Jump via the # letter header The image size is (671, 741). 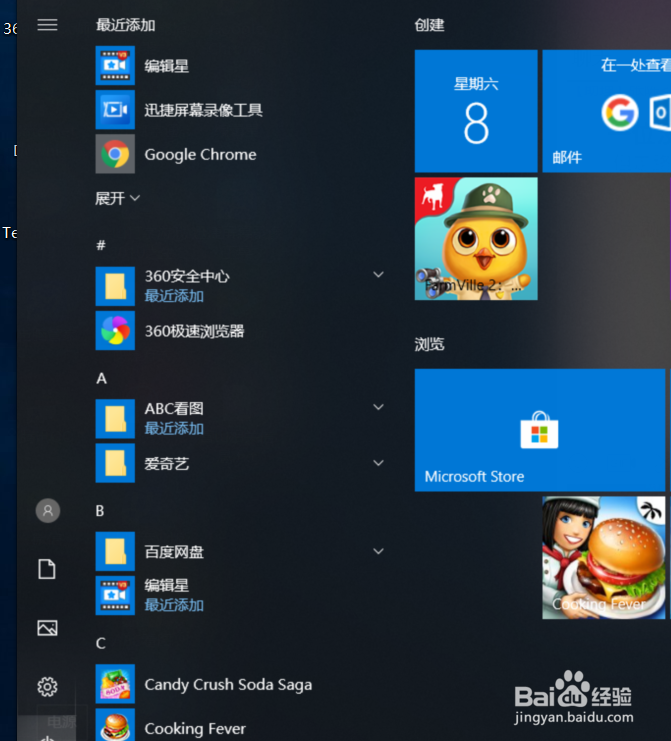[x=101, y=245]
